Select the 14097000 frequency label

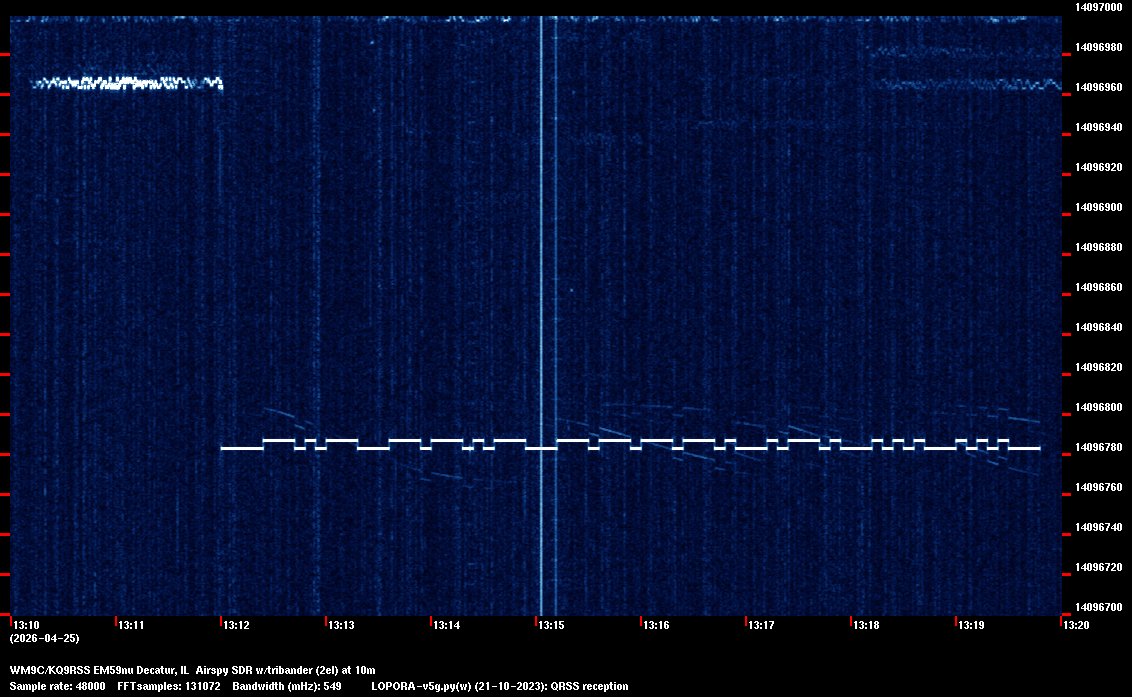point(1096,7)
